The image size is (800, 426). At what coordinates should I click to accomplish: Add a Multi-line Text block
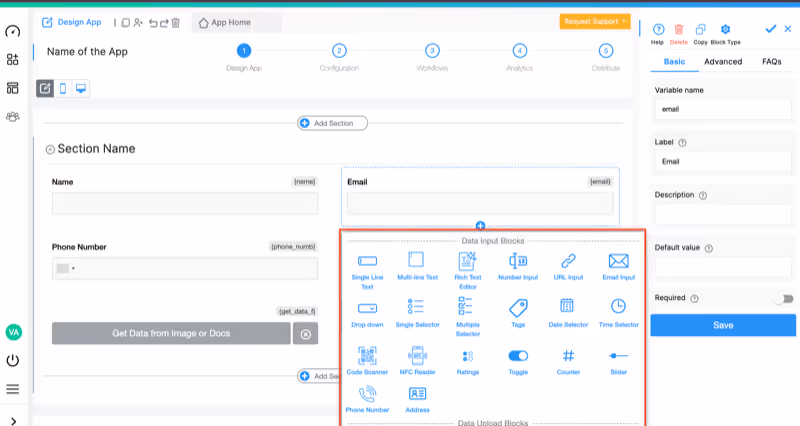(417, 266)
